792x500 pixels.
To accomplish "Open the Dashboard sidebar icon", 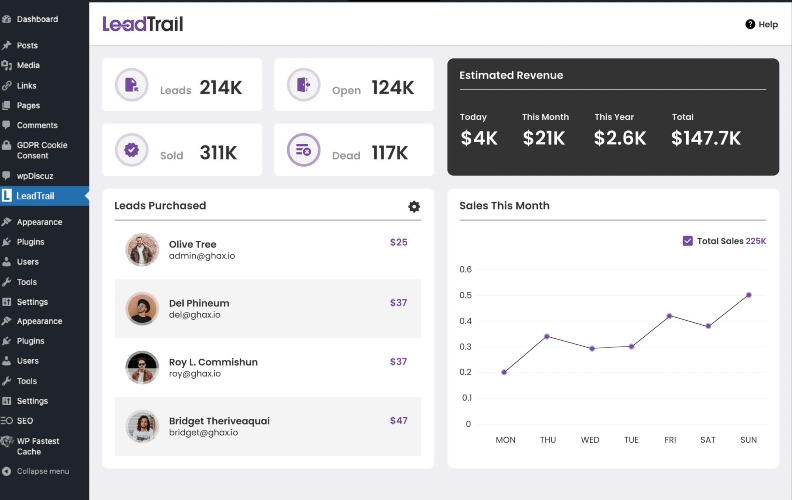I will (6, 19).
